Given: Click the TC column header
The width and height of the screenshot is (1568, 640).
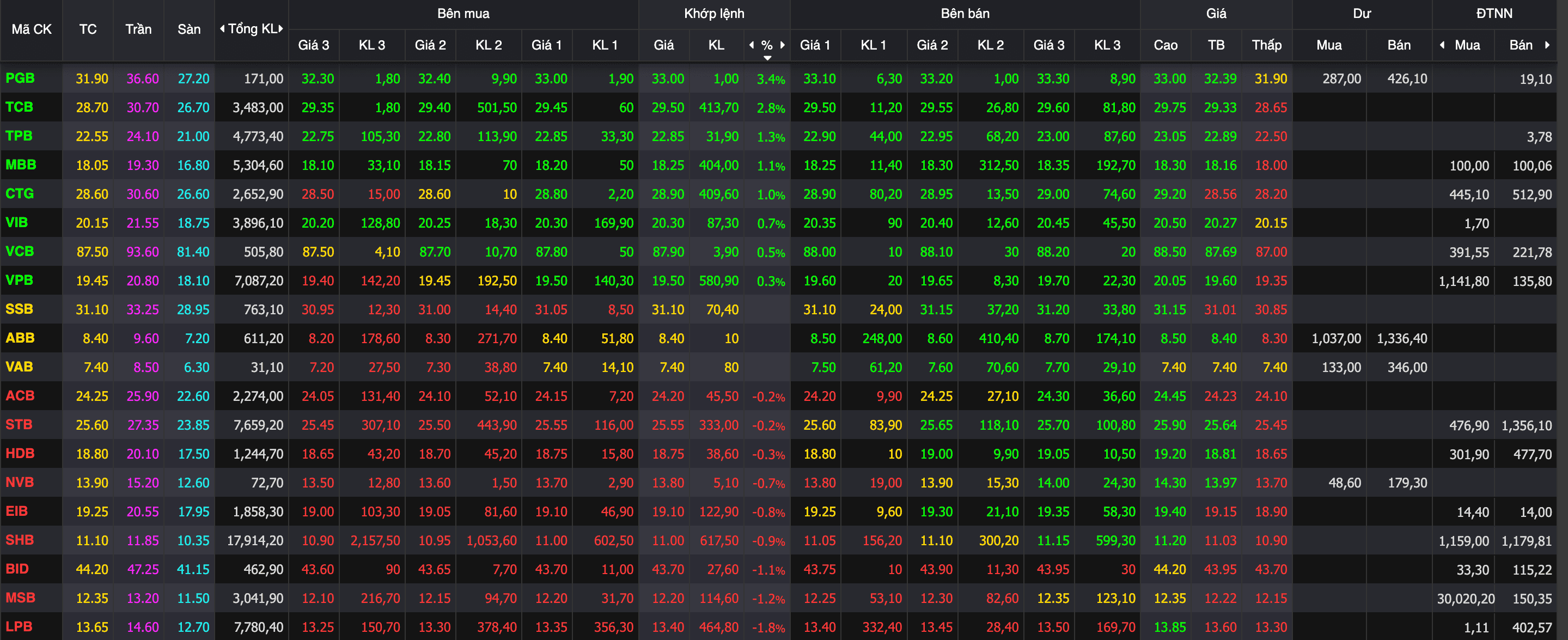Looking at the screenshot, I should [x=88, y=29].
